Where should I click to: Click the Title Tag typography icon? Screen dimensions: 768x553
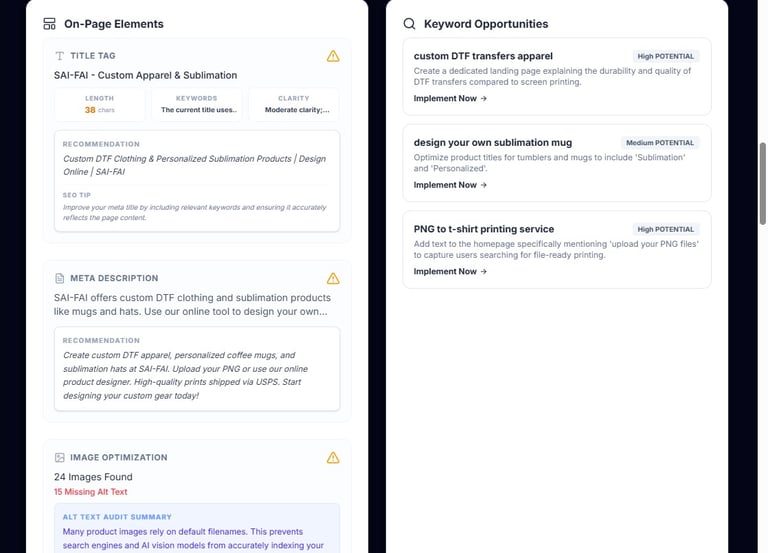pos(60,56)
